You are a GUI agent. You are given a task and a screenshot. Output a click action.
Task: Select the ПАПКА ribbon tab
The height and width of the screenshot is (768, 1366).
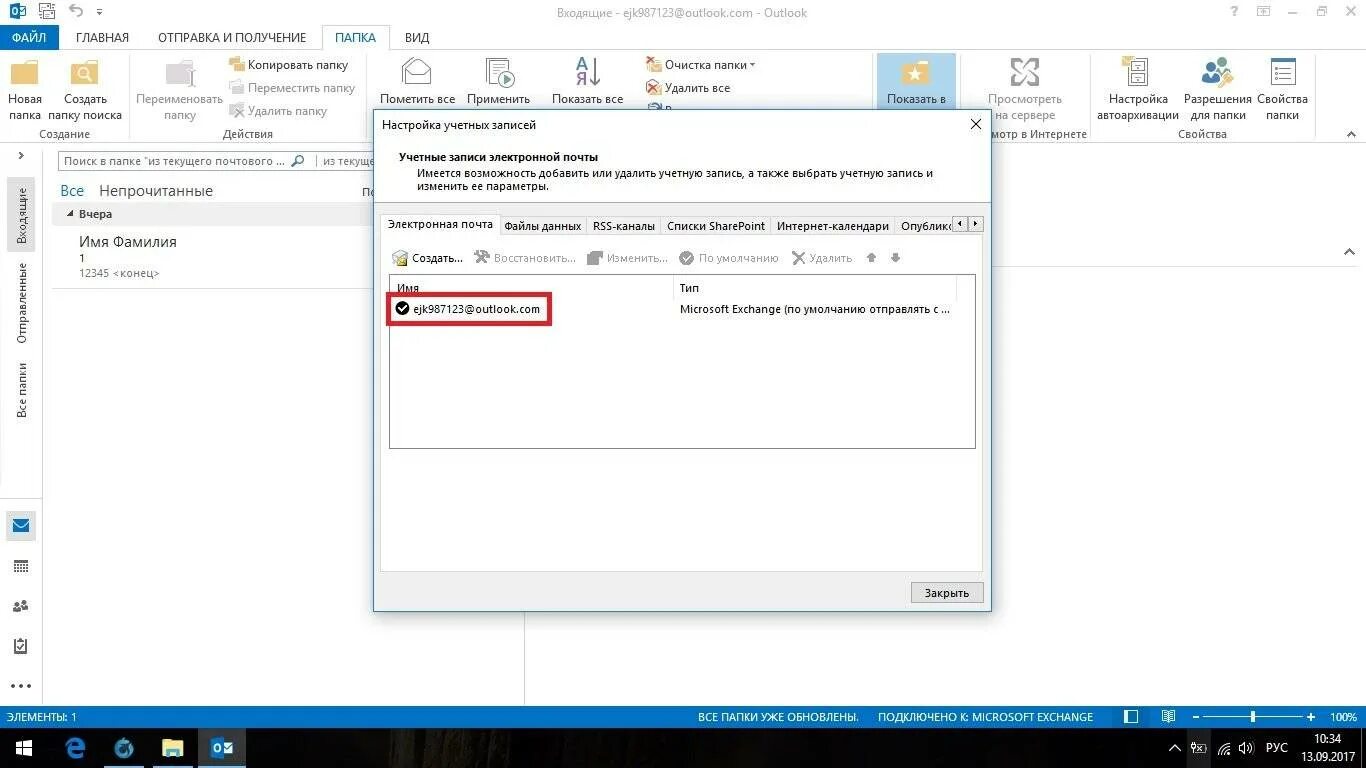coord(355,37)
